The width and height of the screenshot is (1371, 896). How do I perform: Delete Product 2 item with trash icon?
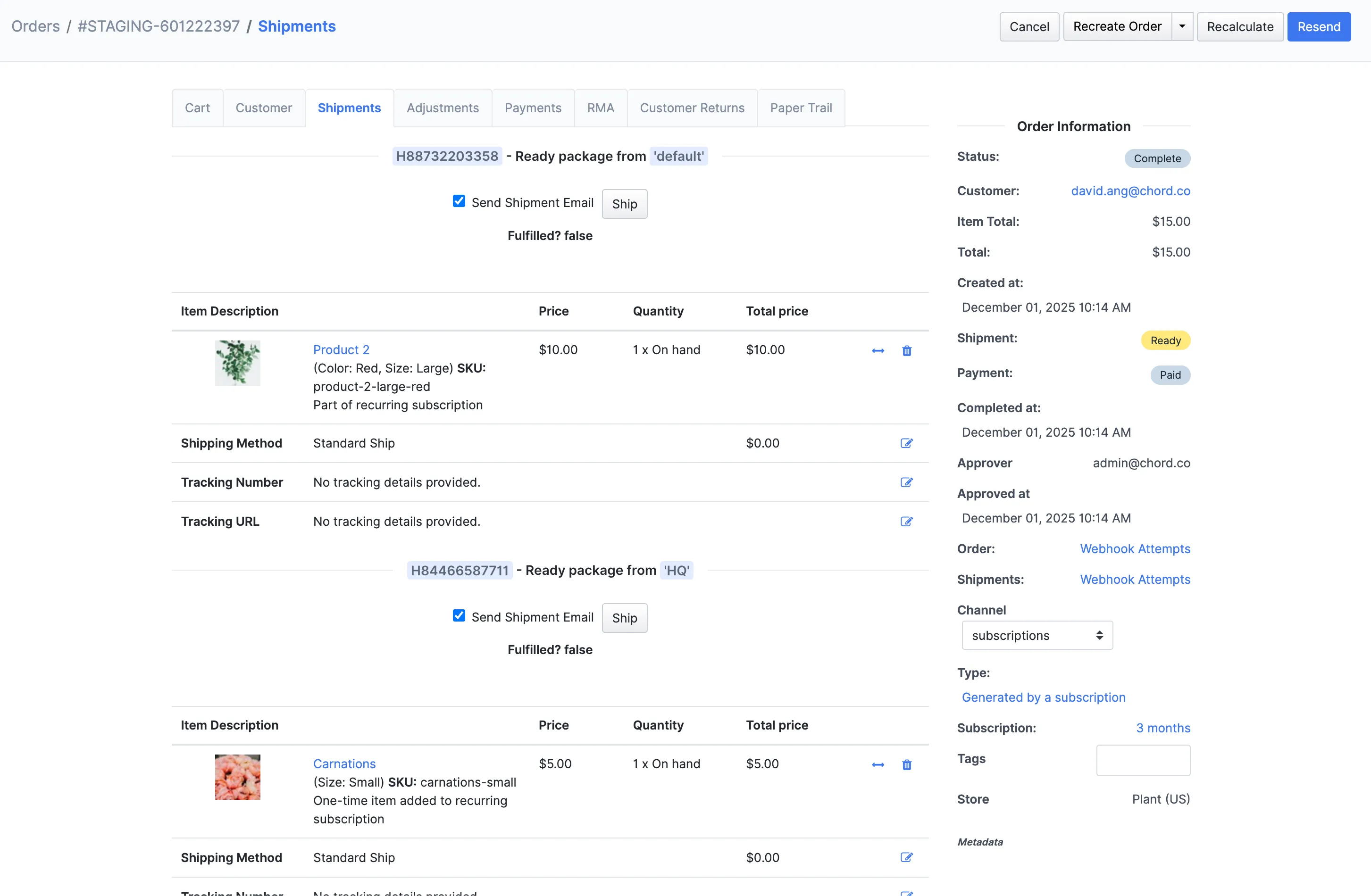907,351
